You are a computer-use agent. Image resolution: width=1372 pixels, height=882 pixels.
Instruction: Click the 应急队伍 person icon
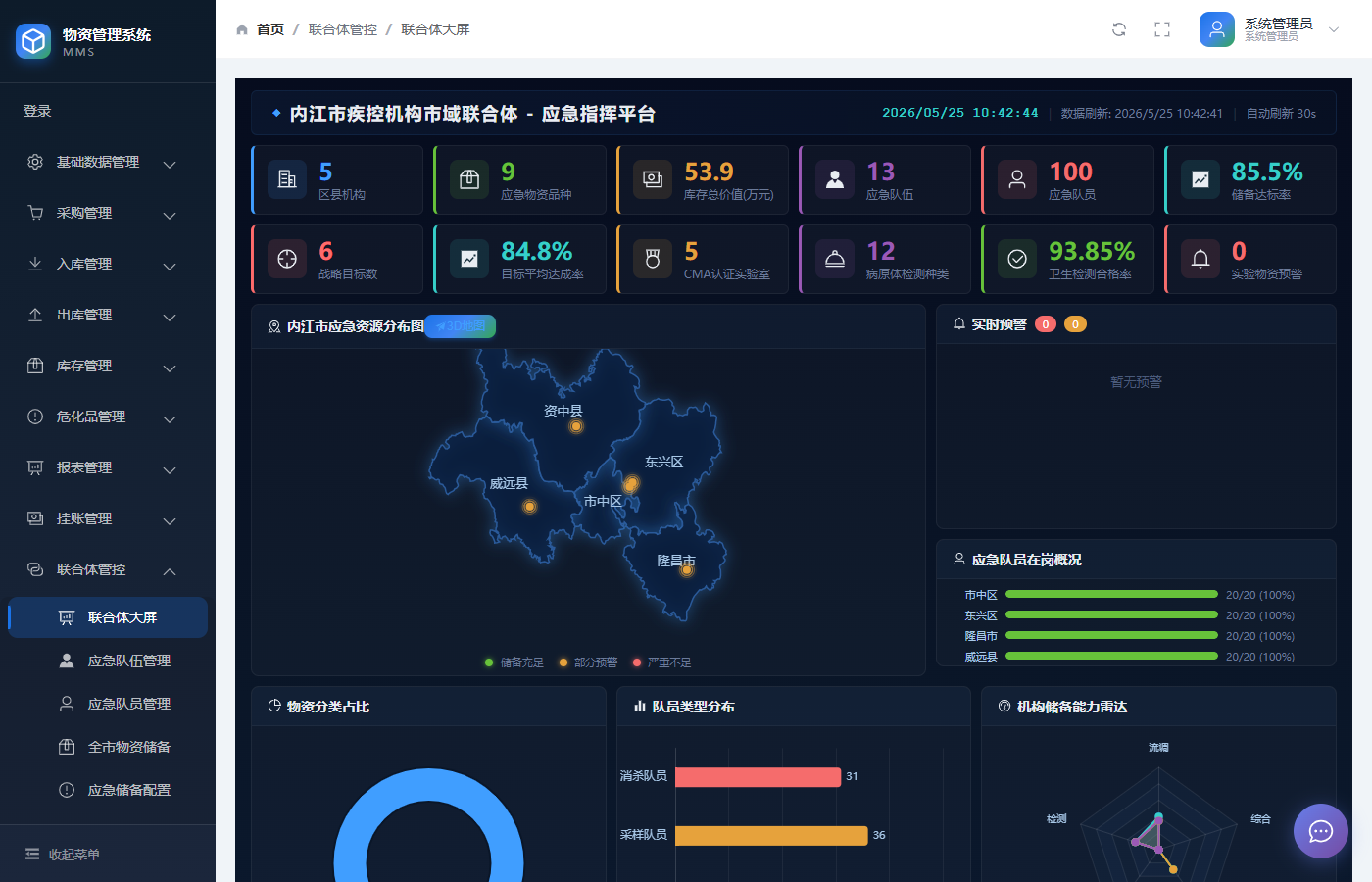835,179
